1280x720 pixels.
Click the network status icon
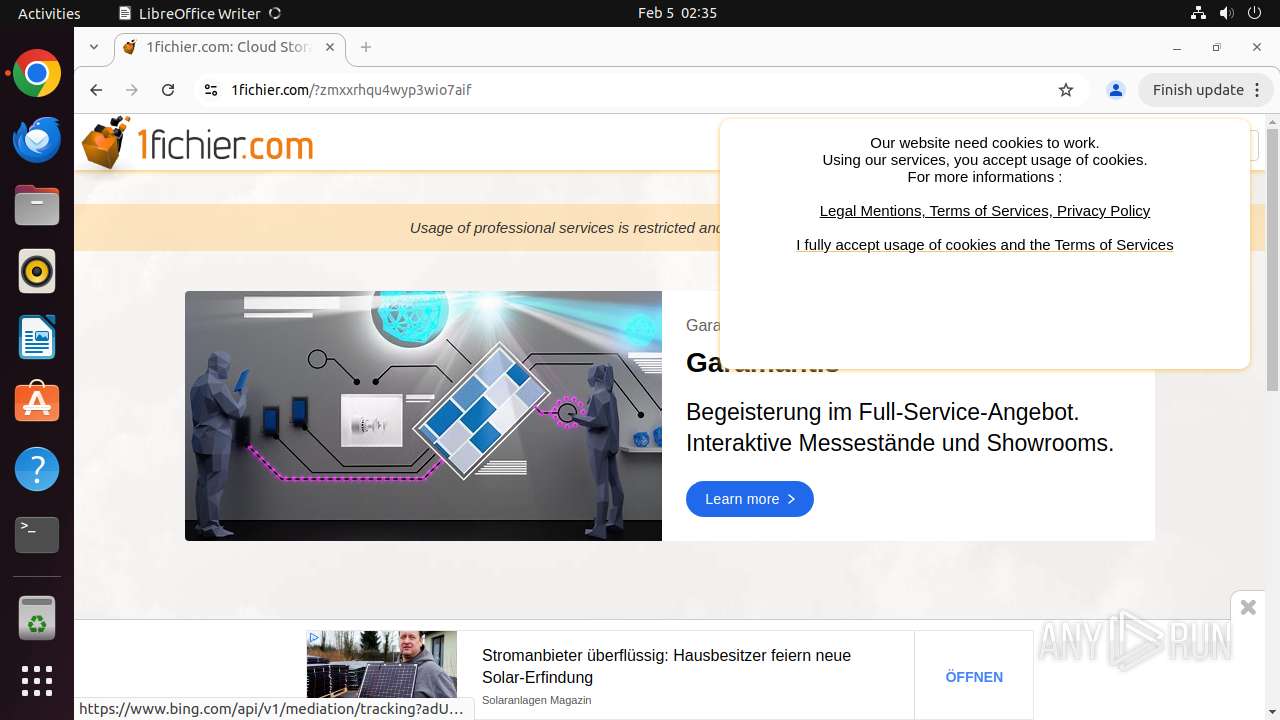click(1198, 13)
